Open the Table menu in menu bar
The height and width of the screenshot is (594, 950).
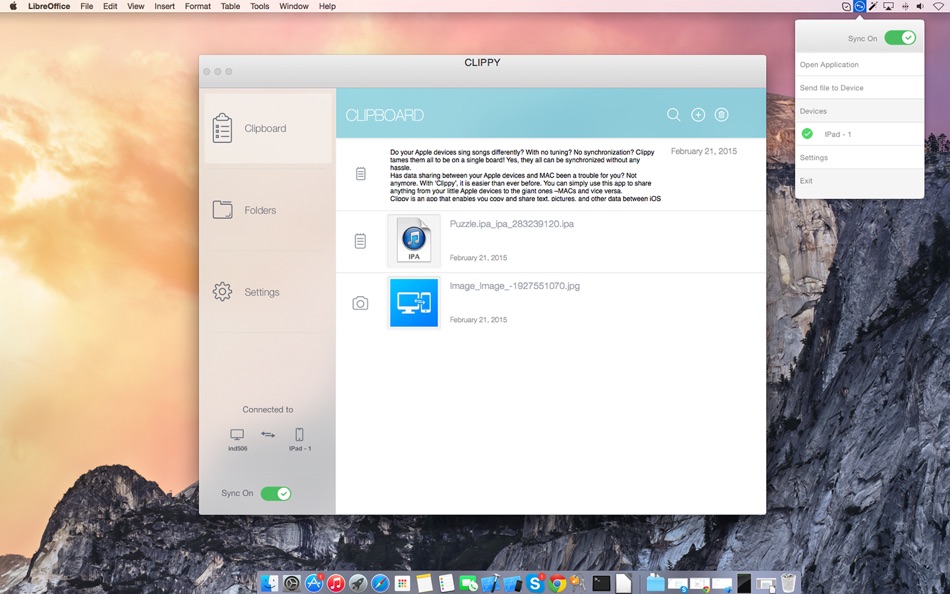[x=230, y=6]
